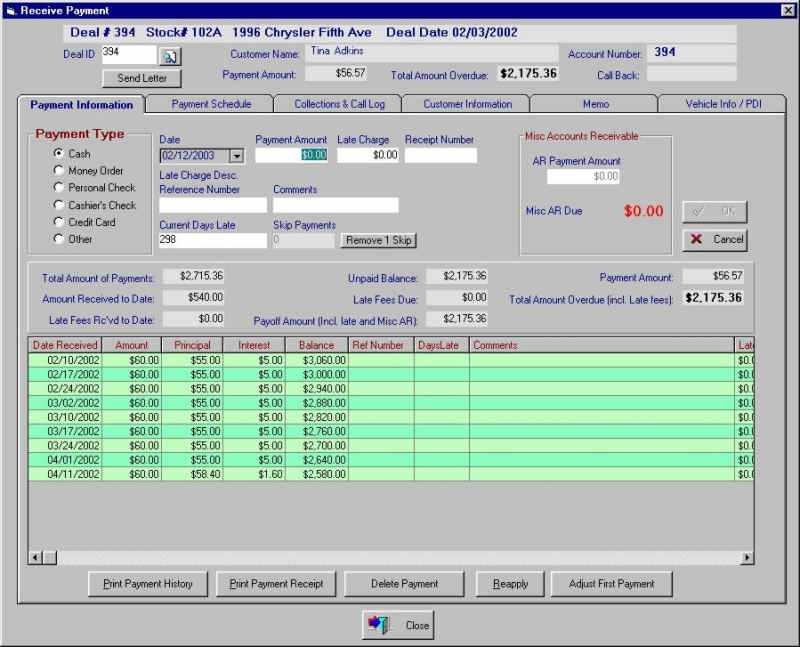
Task: Click the Adjust First Payment button
Action: (610, 584)
